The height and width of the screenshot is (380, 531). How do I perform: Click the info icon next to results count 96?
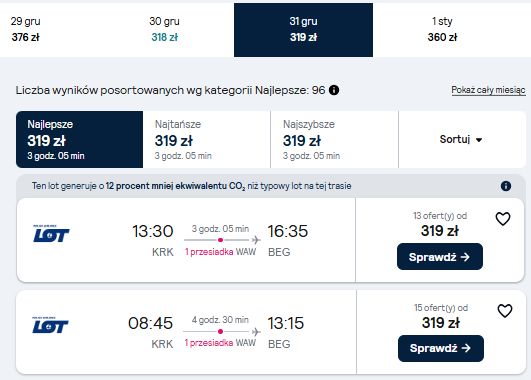pyautogui.click(x=334, y=90)
